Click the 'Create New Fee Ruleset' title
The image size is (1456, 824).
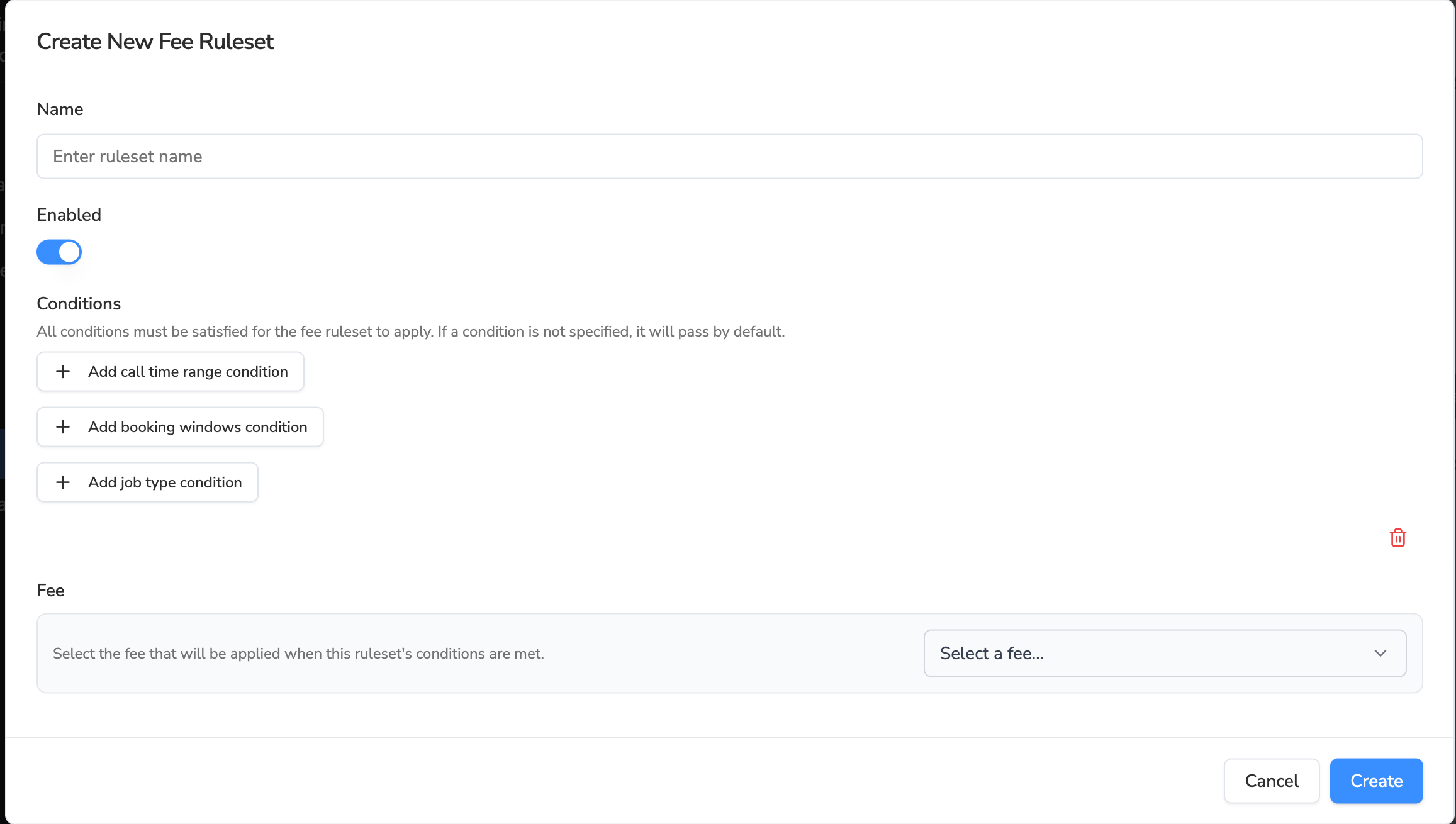tap(155, 42)
